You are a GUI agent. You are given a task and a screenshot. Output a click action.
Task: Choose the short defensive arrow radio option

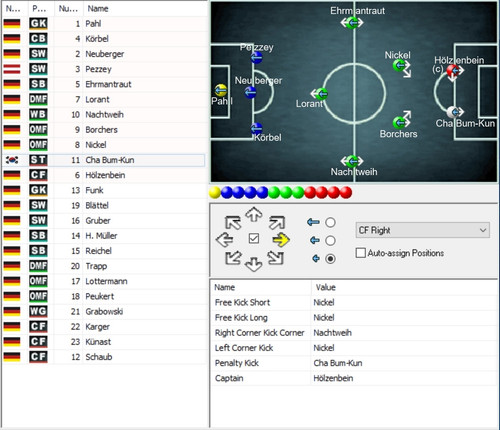coord(330,259)
